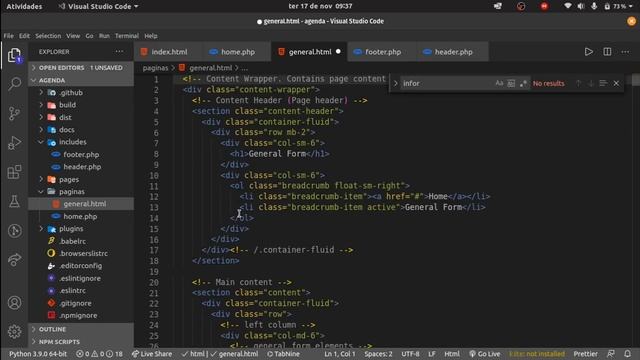Open Explorer Views and More Actions ellipsis
This screenshot has width=640, height=360.
pyautogui.click(x=119, y=51)
